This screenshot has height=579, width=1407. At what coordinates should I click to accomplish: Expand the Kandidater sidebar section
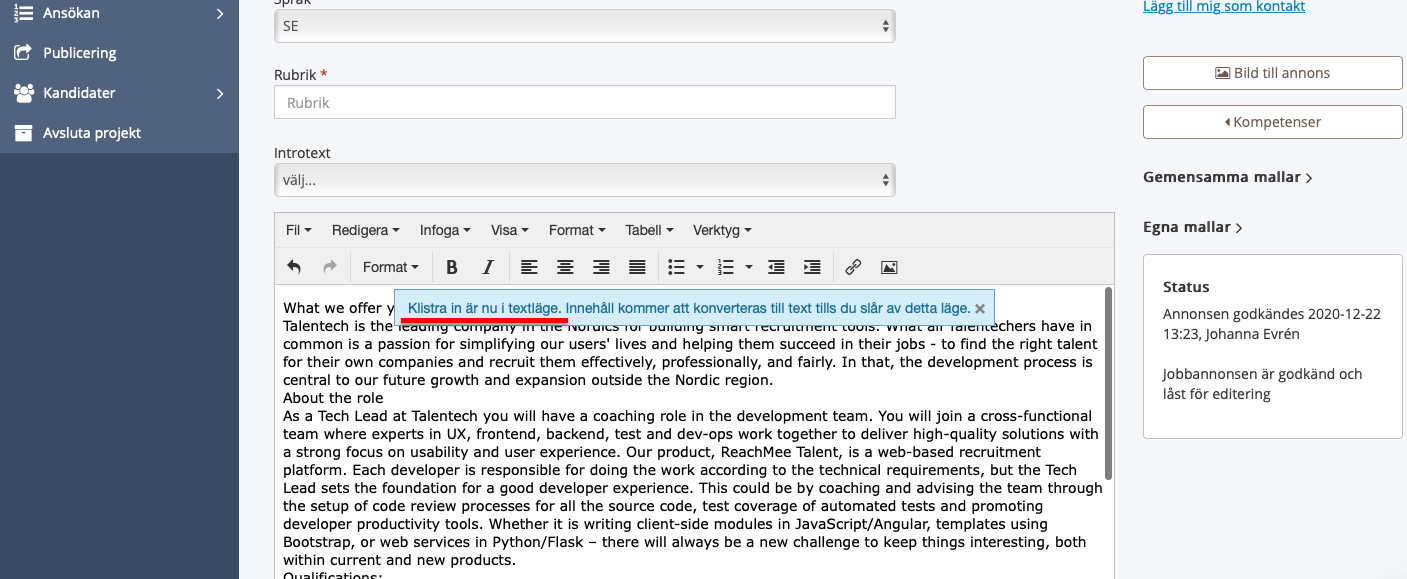119,93
